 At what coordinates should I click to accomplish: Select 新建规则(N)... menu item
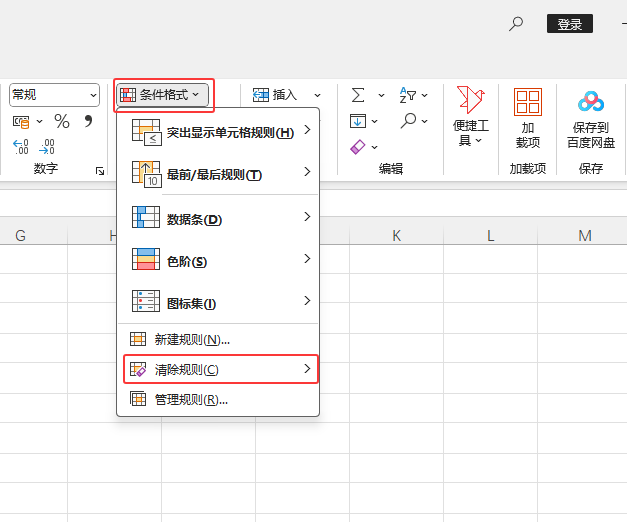pyautogui.click(x=191, y=339)
